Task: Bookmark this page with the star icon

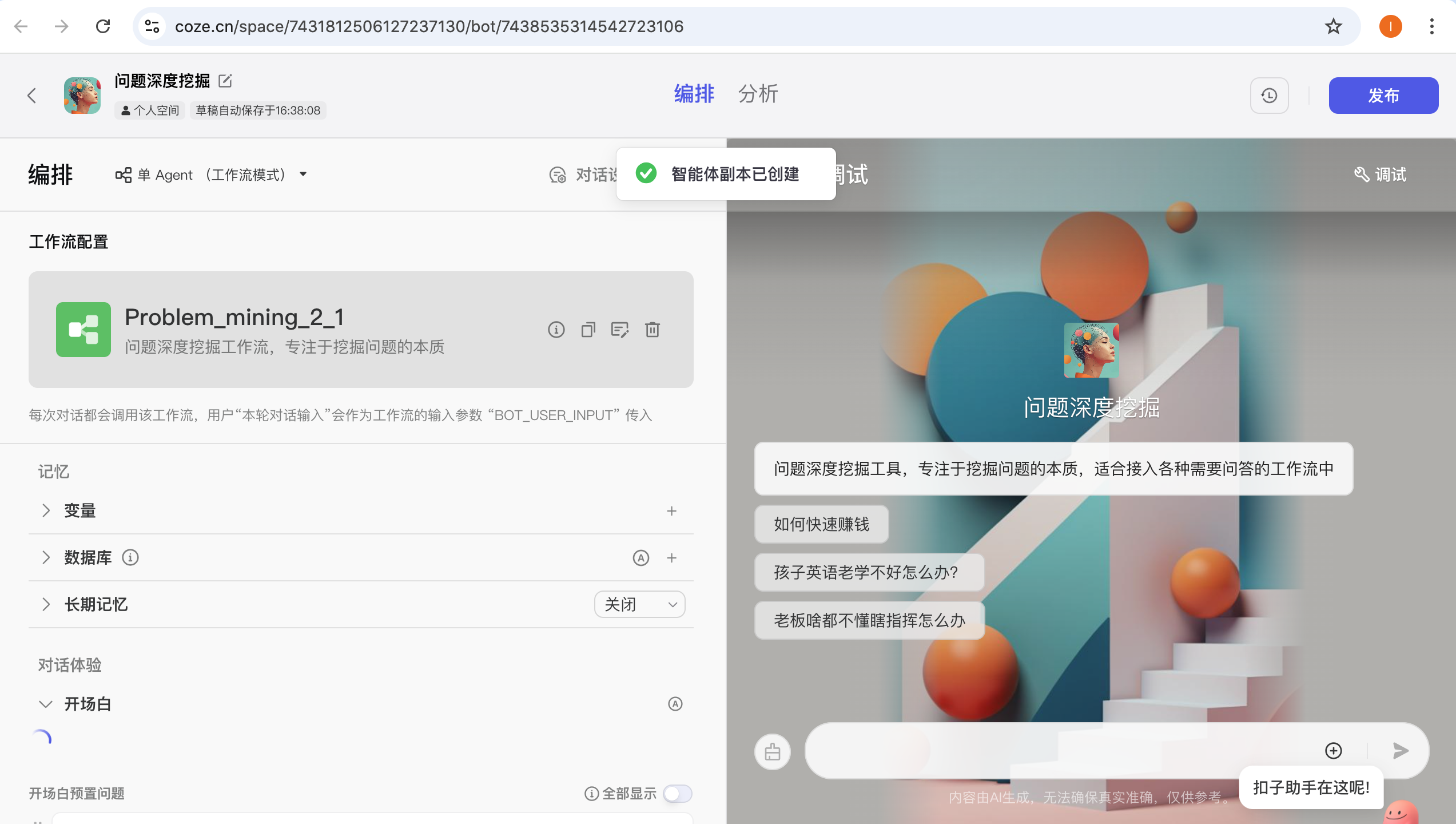Action: coord(1333,26)
